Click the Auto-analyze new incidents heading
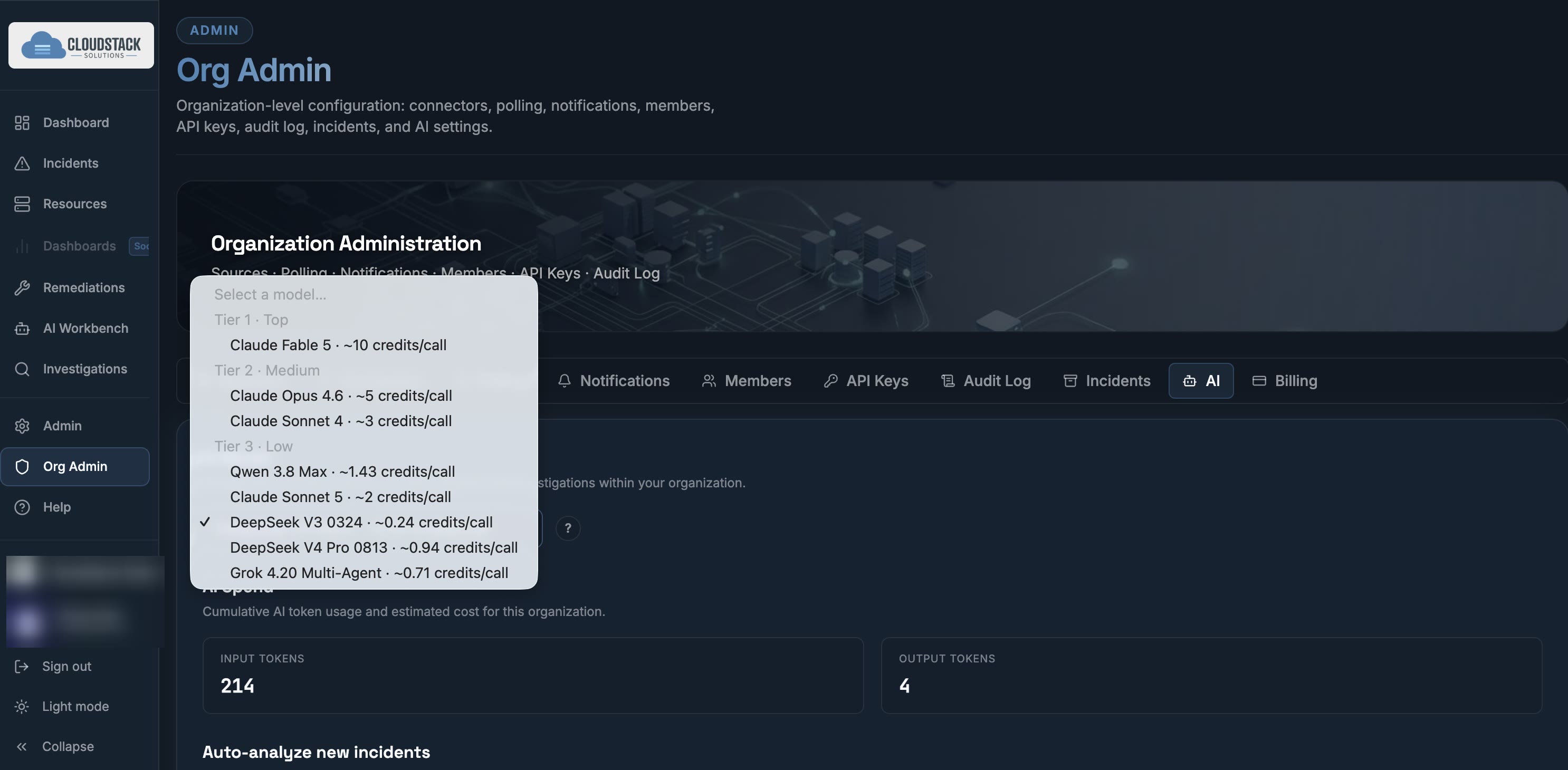Image resolution: width=1568 pixels, height=770 pixels. tap(316, 753)
